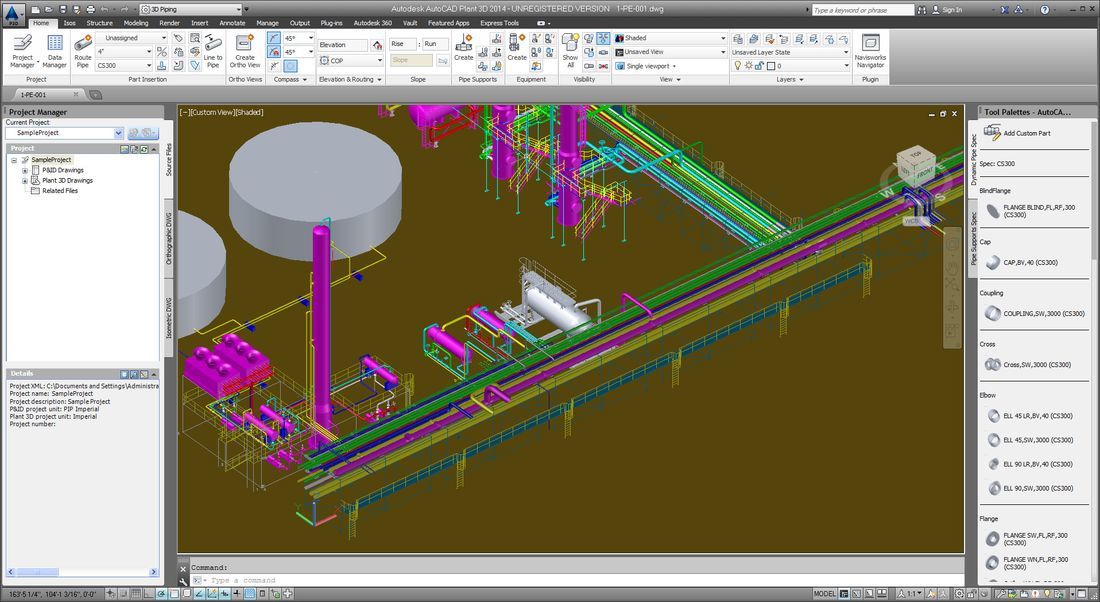Launch the Line to Pipe tool
The height and width of the screenshot is (602, 1100).
pyautogui.click(x=213, y=51)
